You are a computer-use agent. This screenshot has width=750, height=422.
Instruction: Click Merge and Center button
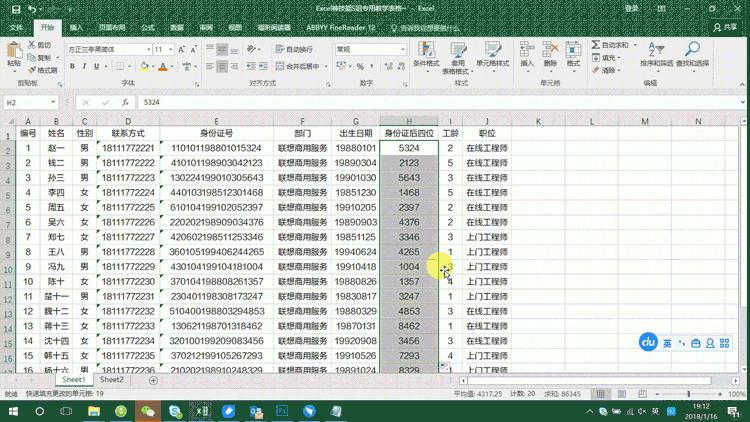297,66
